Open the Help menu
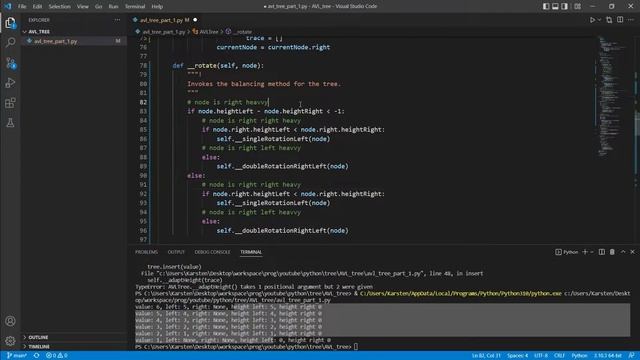 pyautogui.click(x=157, y=7)
